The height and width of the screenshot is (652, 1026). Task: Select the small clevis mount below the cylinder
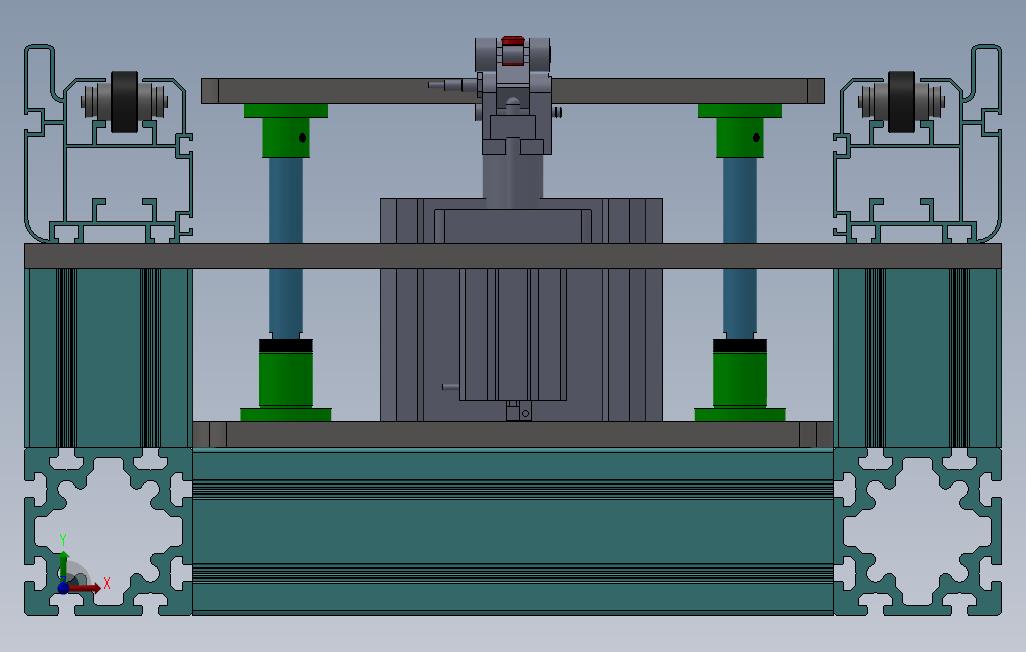tap(519, 411)
